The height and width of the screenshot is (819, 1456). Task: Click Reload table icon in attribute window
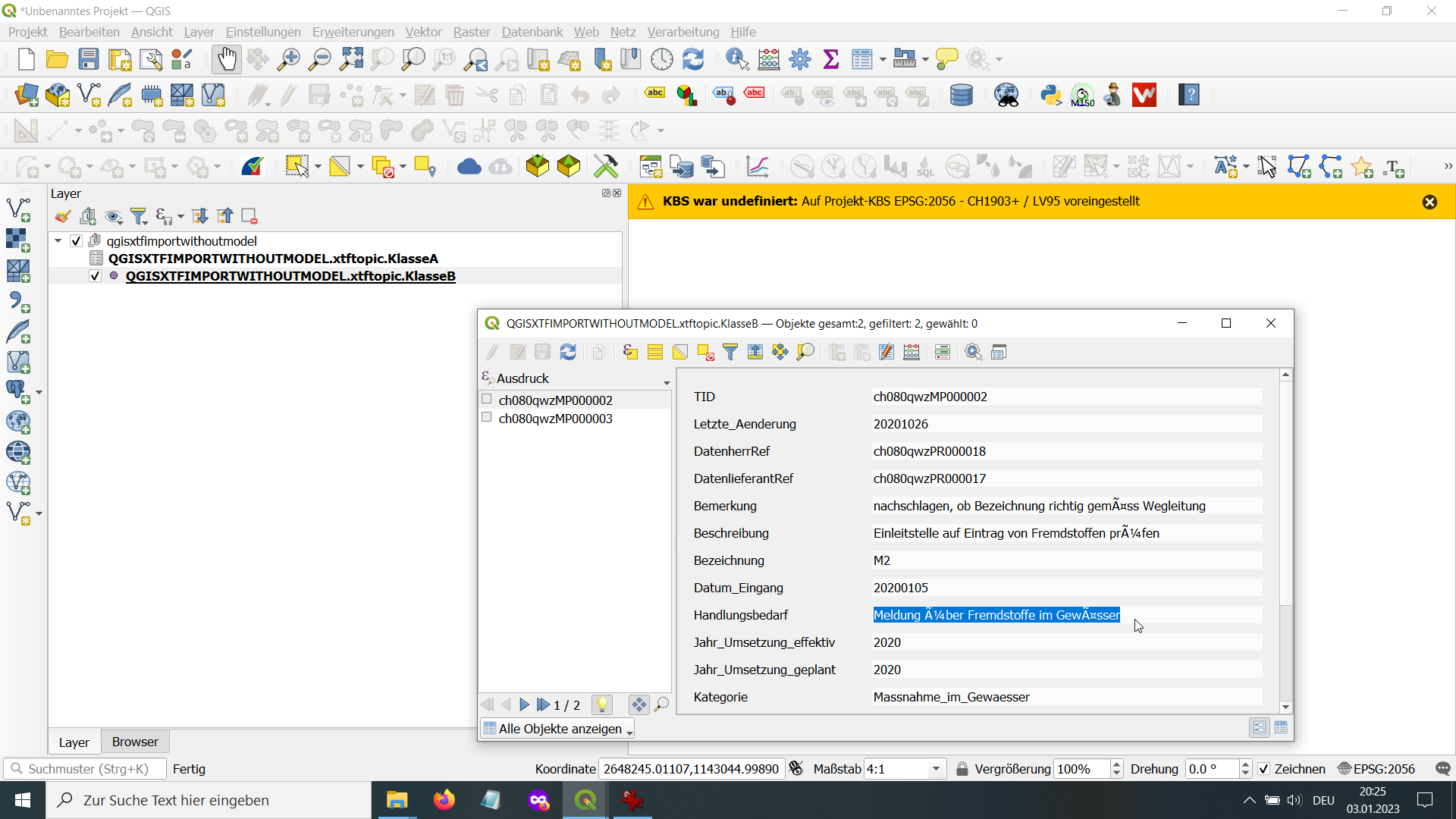tap(568, 352)
